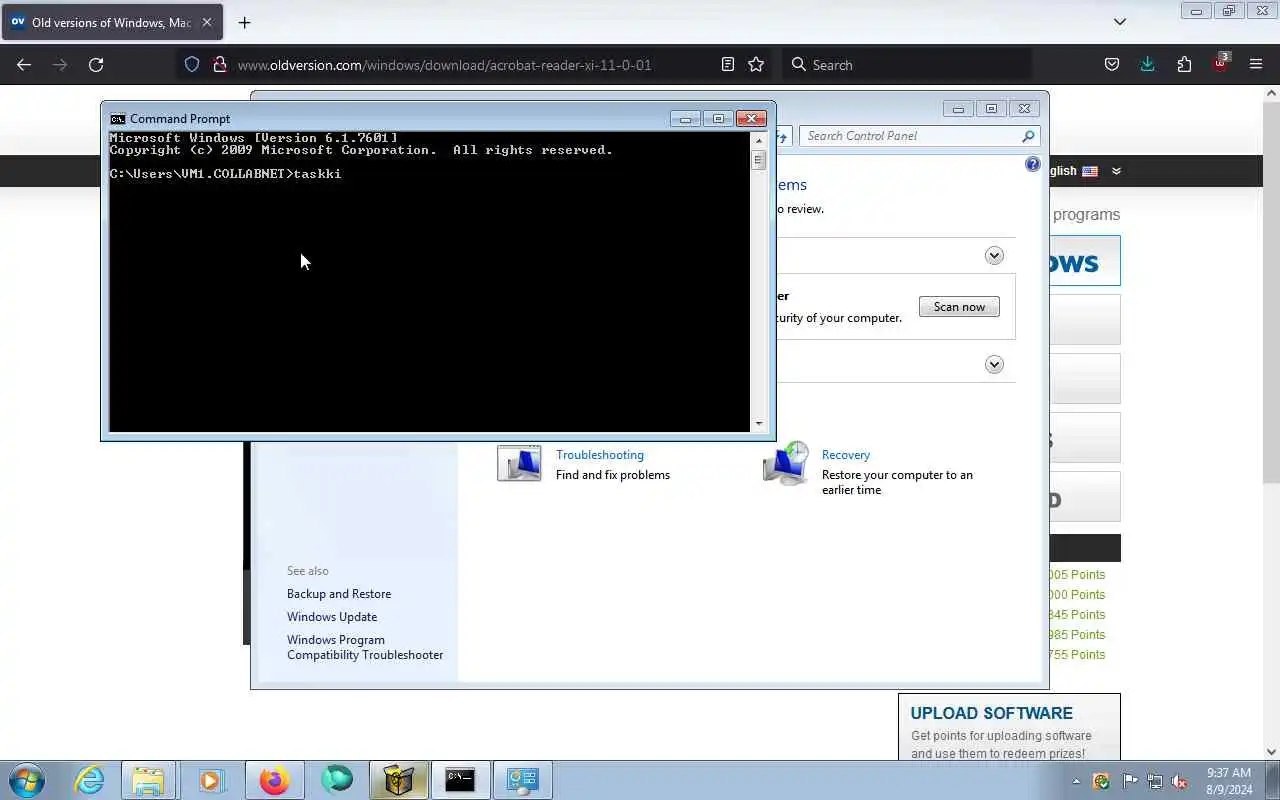Click the Recovery computer icon
Viewport: 1280px width, 800px height.
coord(786,463)
